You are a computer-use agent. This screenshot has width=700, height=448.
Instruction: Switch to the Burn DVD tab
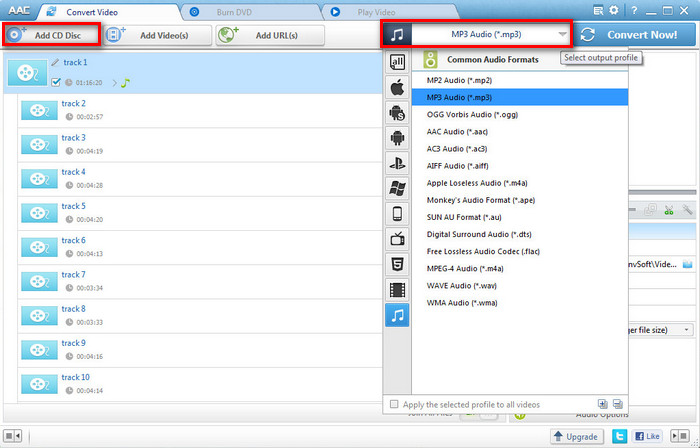click(x=234, y=12)
